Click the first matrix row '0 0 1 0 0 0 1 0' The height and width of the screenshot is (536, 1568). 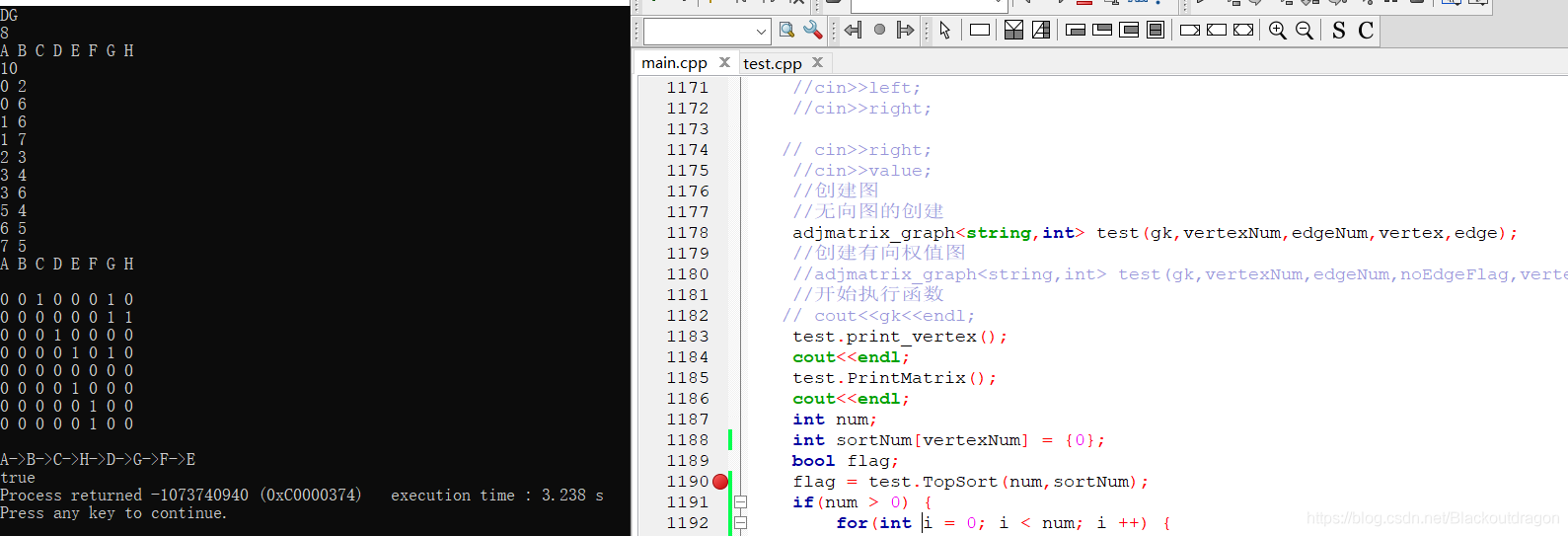67,299
